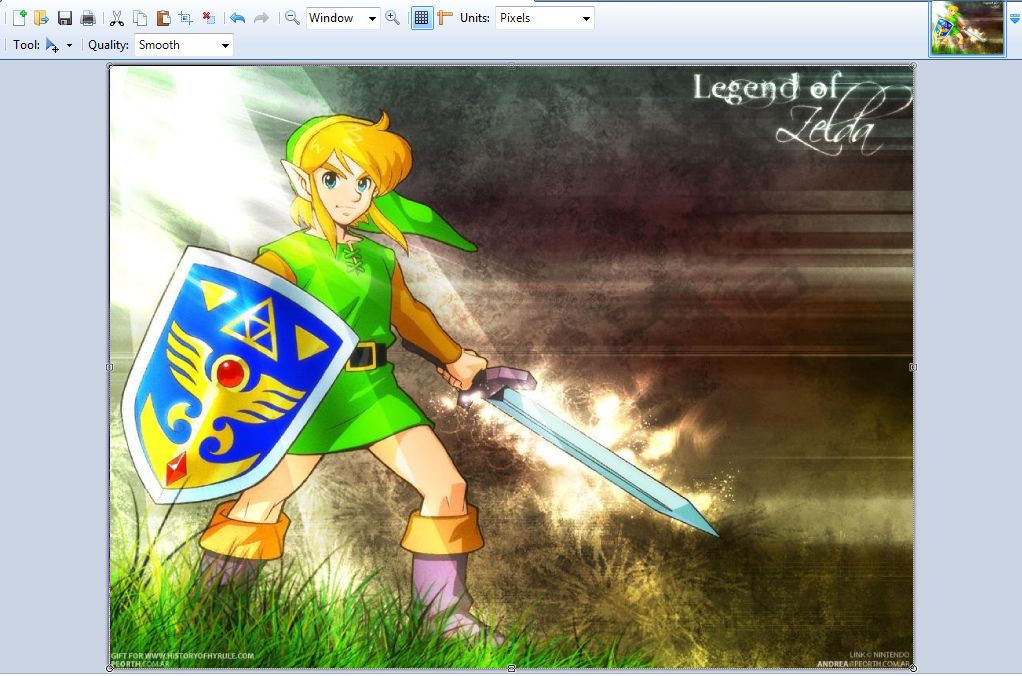This screenshot has width=1022, height=676.
Task: Open an image file using the folder icon
Action: point(41,18)
